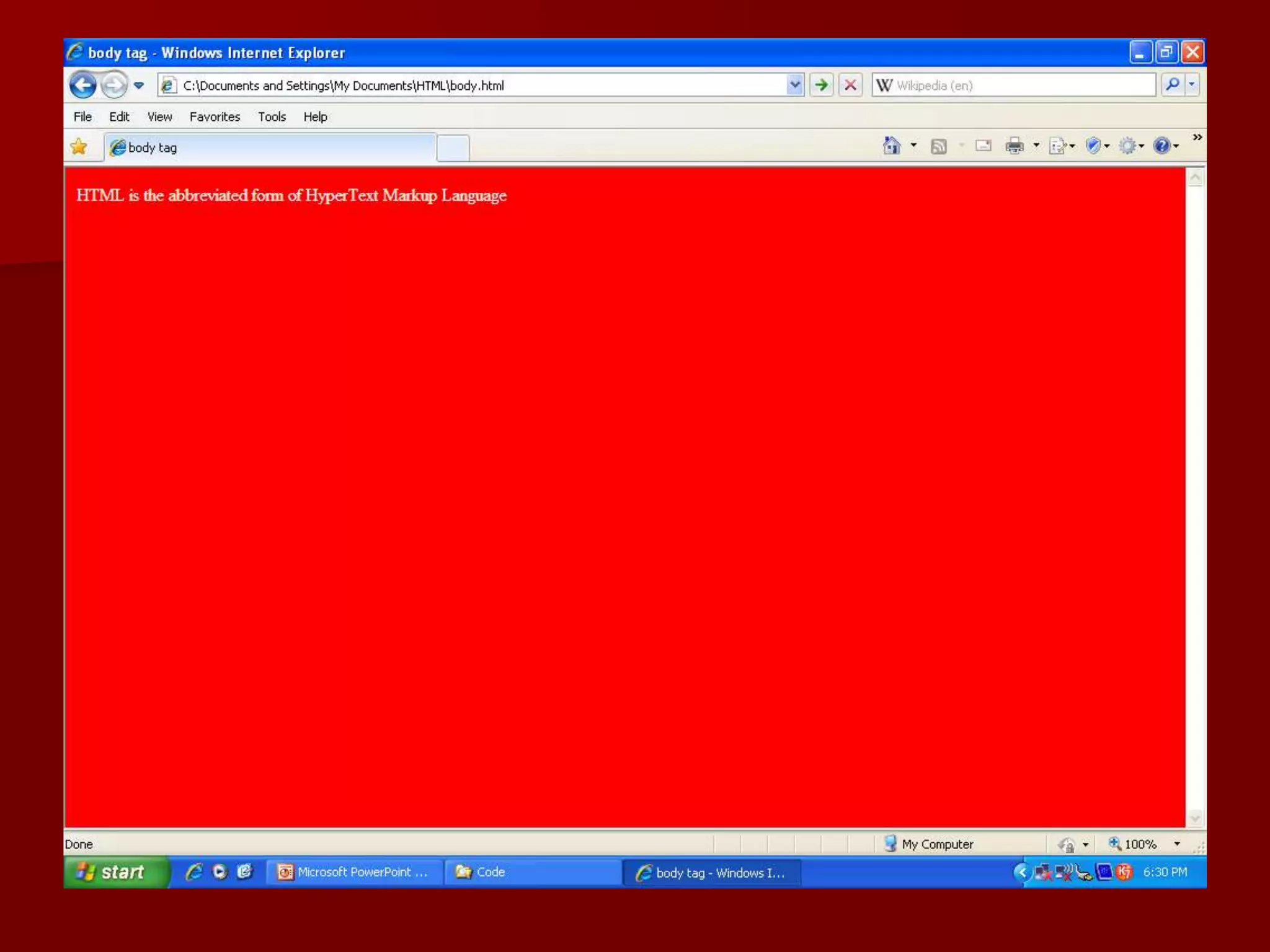The width and height of the screenshot is (1270, 952).
Task: Open the Safety shield toolbar menu
Action: point(1097,146)
